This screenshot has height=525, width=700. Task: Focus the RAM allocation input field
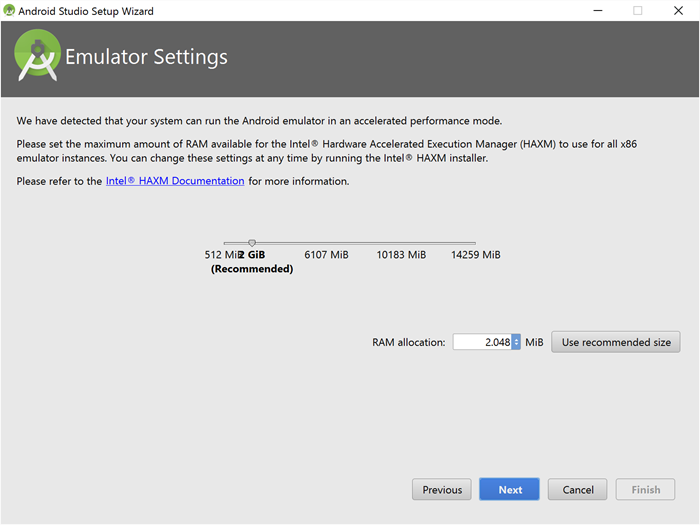pyautogui.click(x=482, y=342)
